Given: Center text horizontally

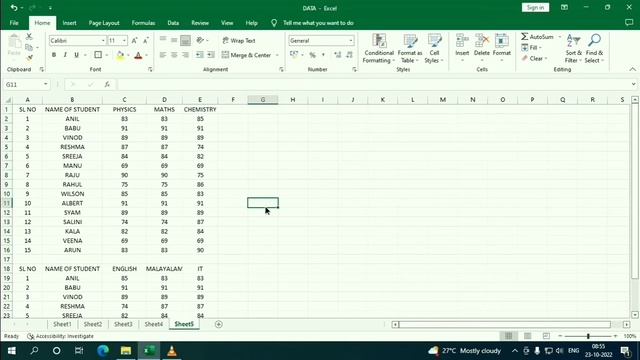Looking at the screenshot, I should coord(174,55).
